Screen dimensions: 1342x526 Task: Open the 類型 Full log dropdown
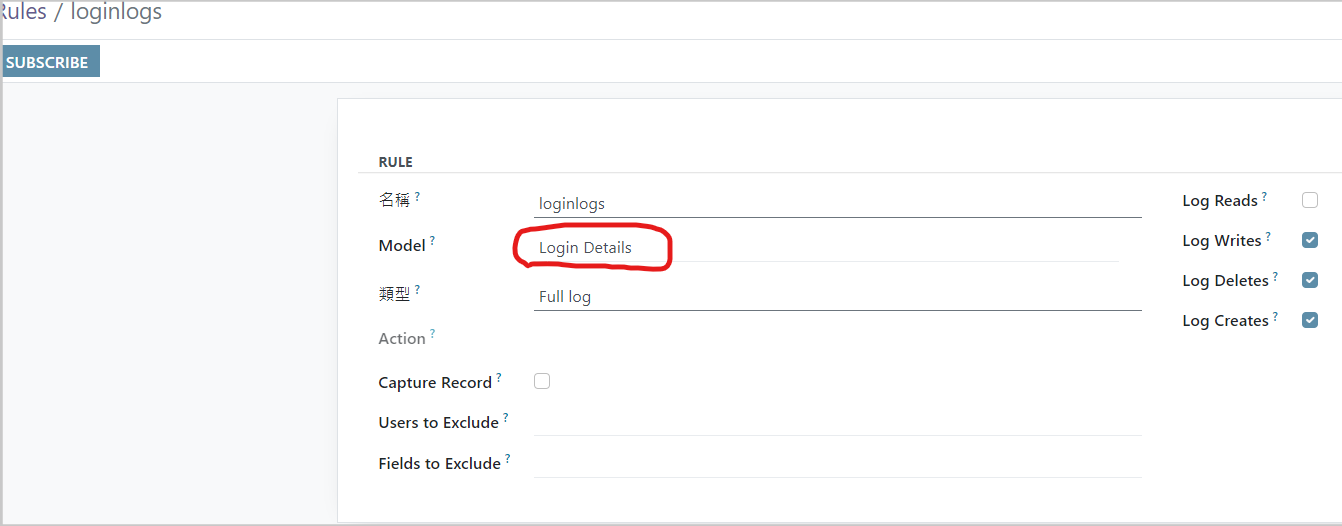pyautogui.click(x=836, y=297)
